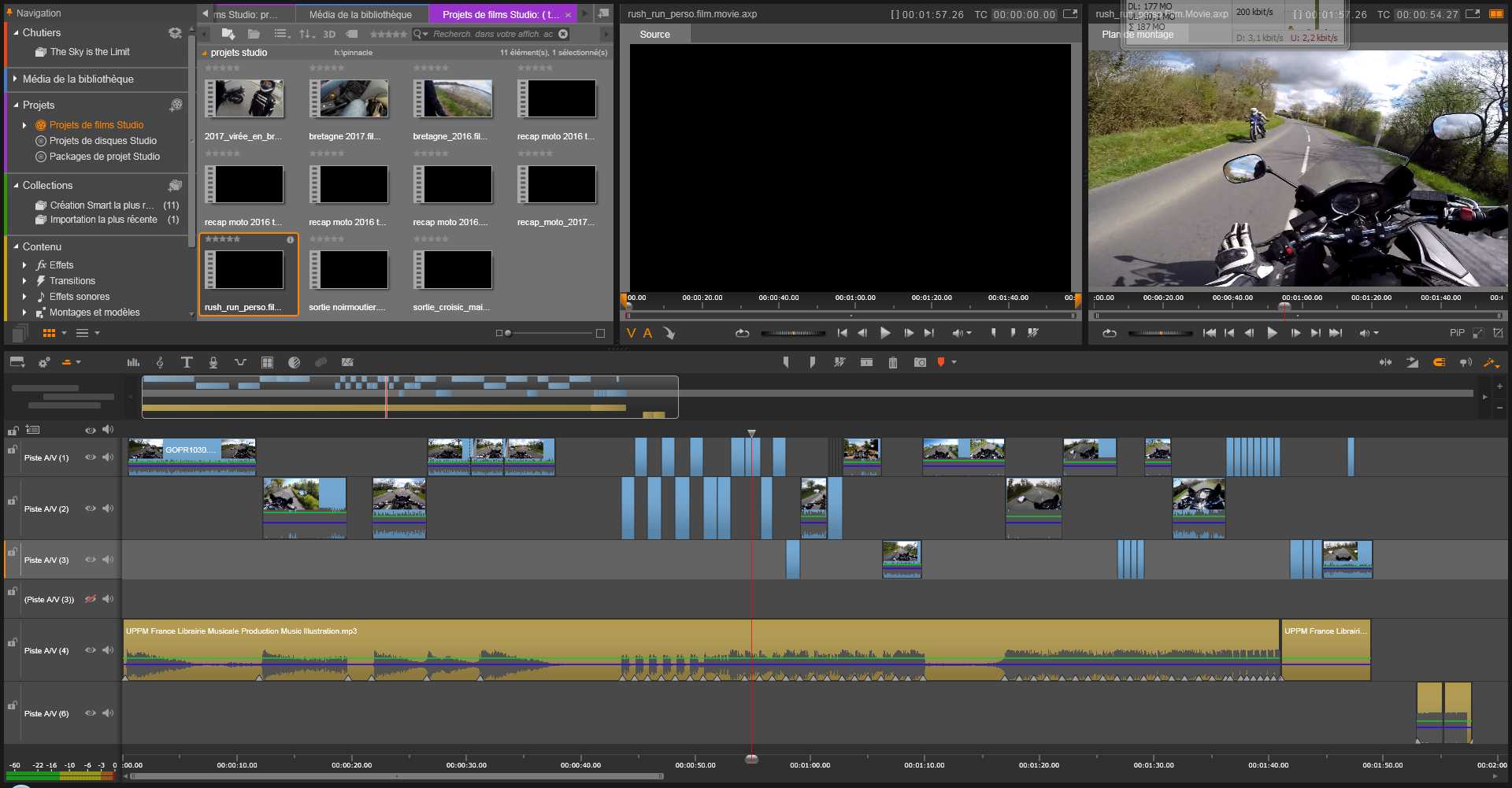This screenshot has height=788, width=1512.
Task: Hide video for Piste A/V (2)
Action: [91, 509]
